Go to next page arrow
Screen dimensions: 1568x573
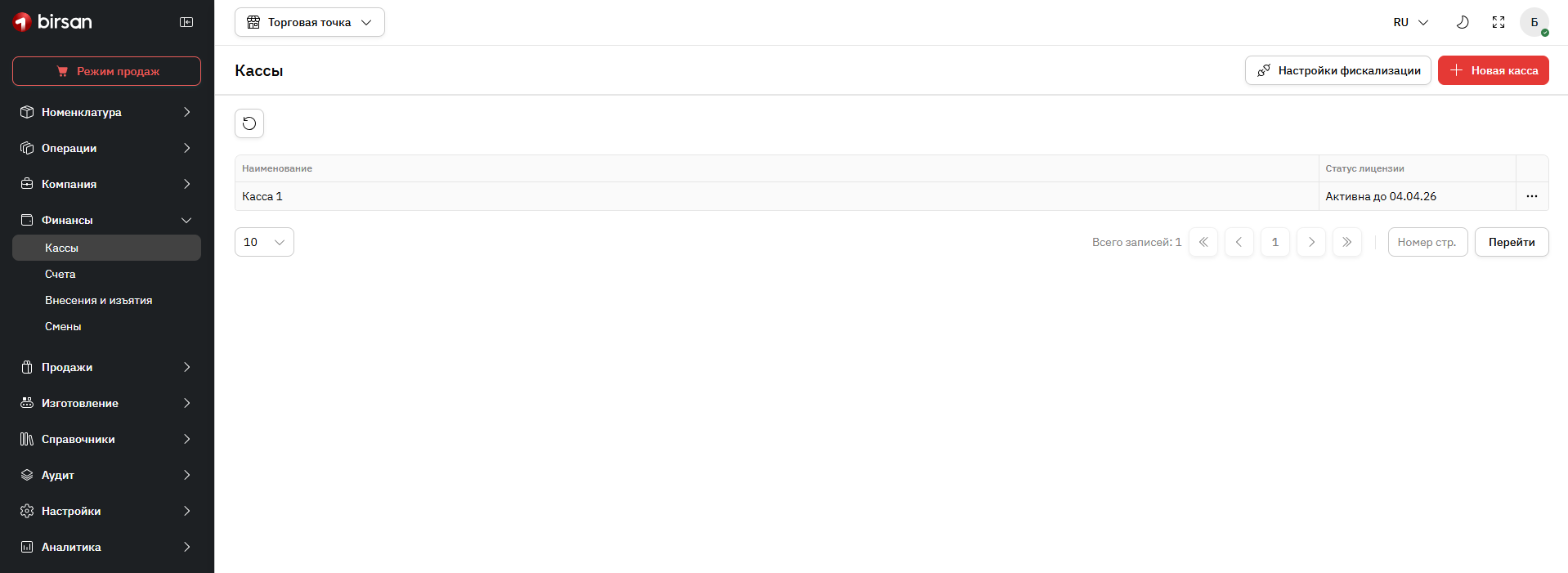(x=1311, y=242)
